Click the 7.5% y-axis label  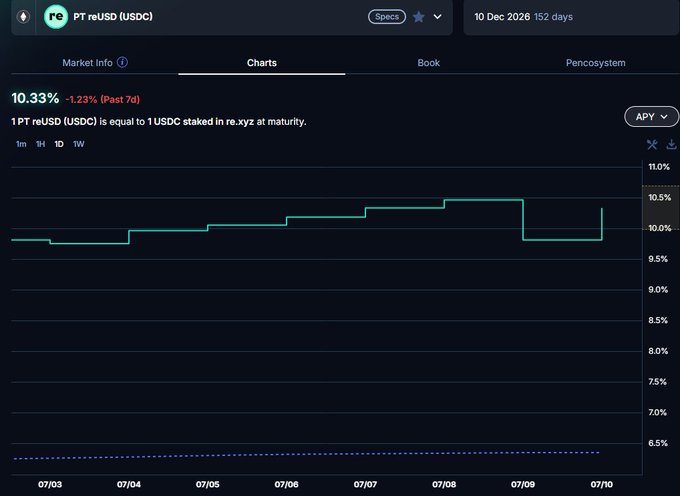658,382
